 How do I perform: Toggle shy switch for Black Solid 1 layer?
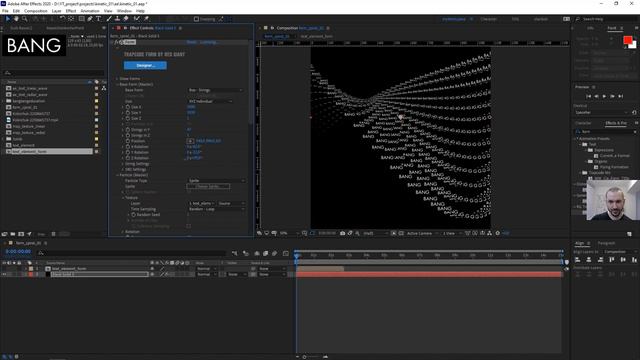152,275
